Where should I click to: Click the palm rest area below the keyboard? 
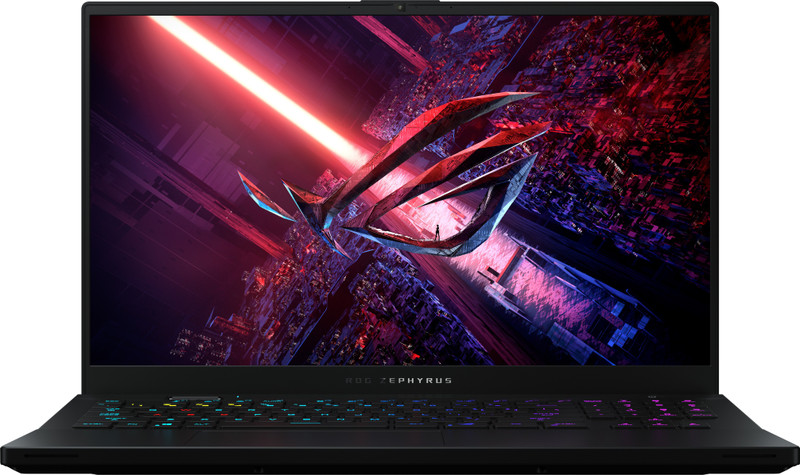400,445
